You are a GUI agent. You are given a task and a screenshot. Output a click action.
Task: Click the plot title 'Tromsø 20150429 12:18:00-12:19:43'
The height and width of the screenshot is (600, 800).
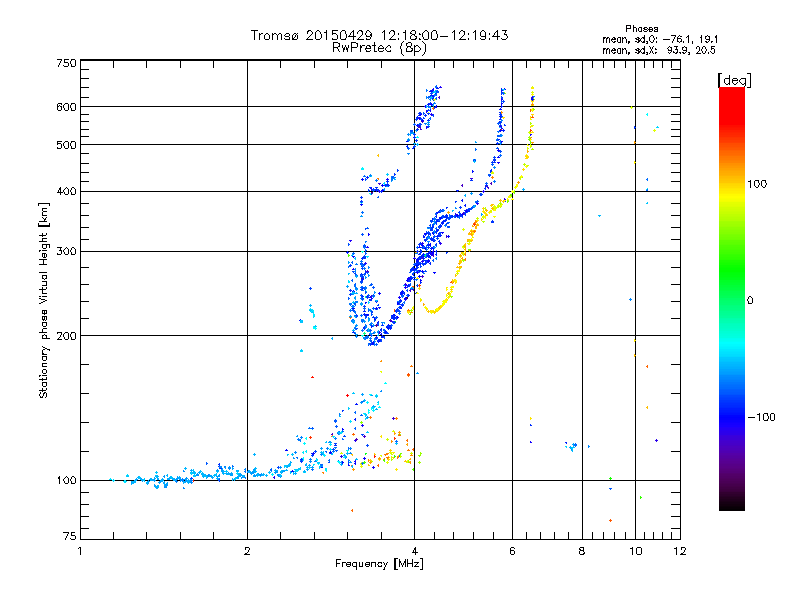[379, 35]
